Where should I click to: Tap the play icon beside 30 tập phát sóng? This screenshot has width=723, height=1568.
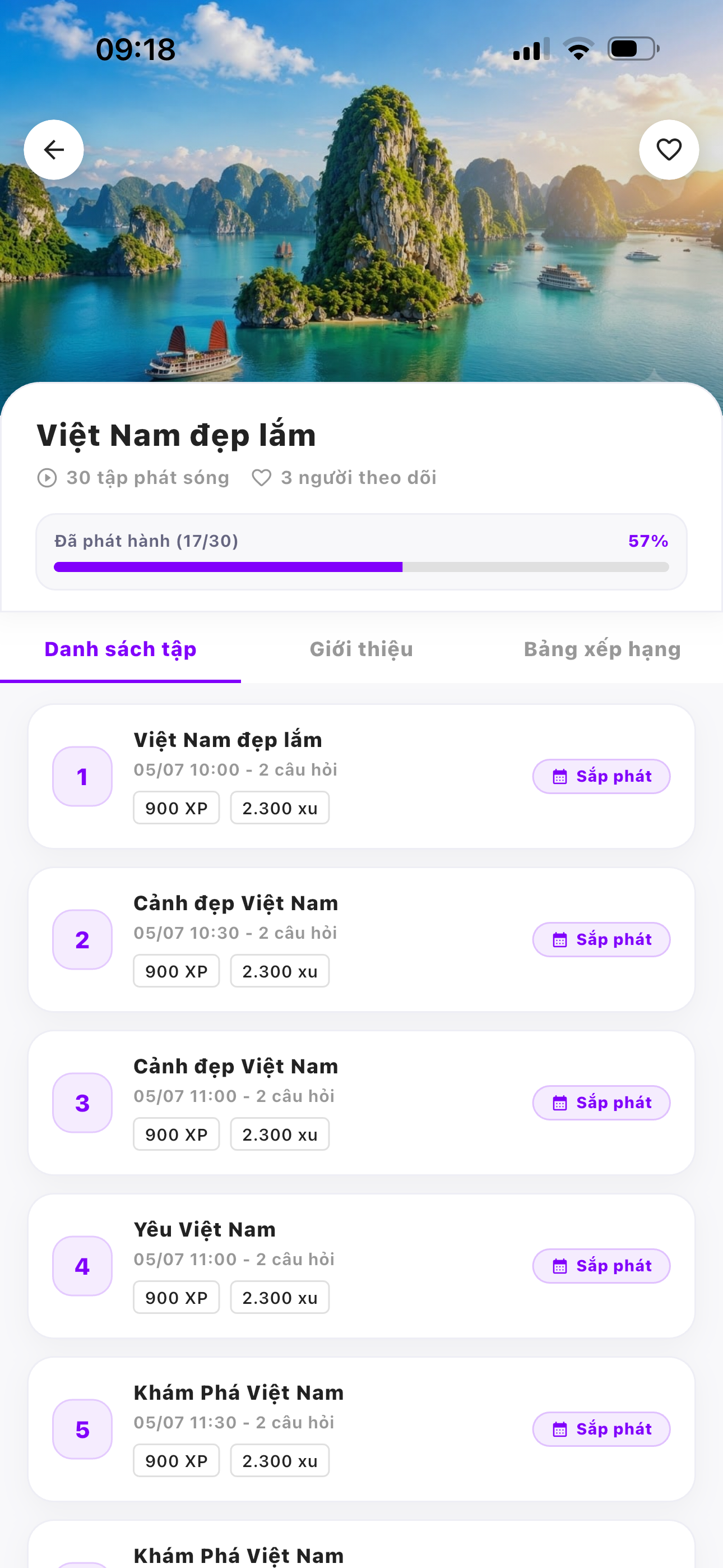[47, 478]
